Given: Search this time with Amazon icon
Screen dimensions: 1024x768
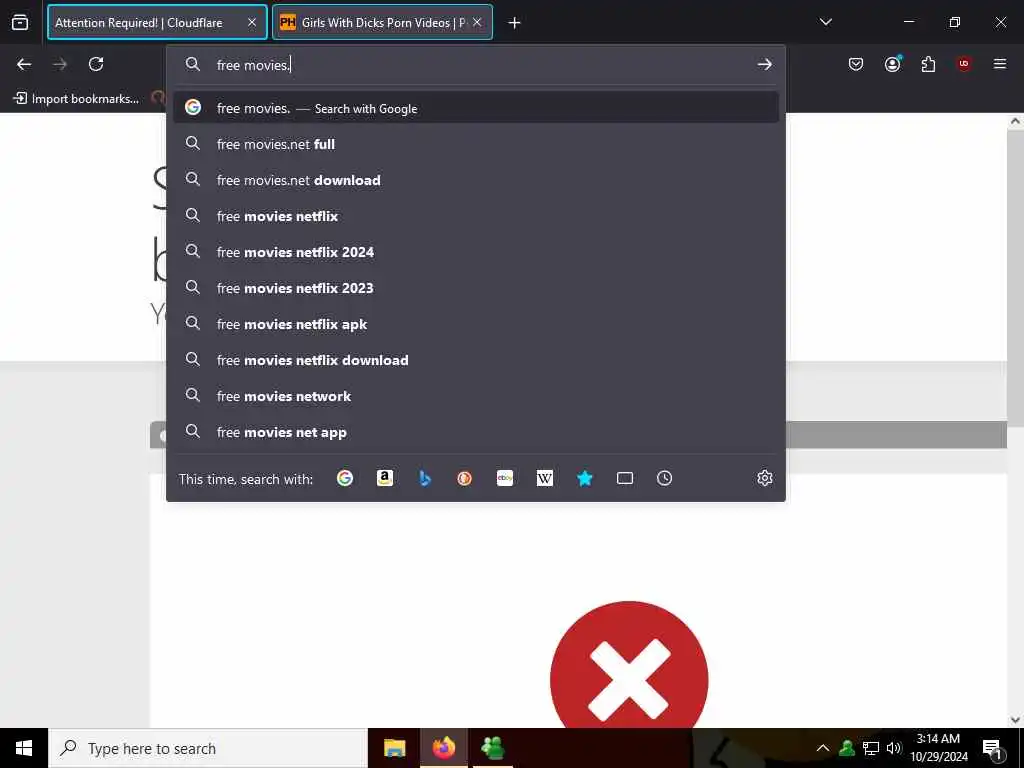Looking at the screenshot, I should [x=385, y=478].
